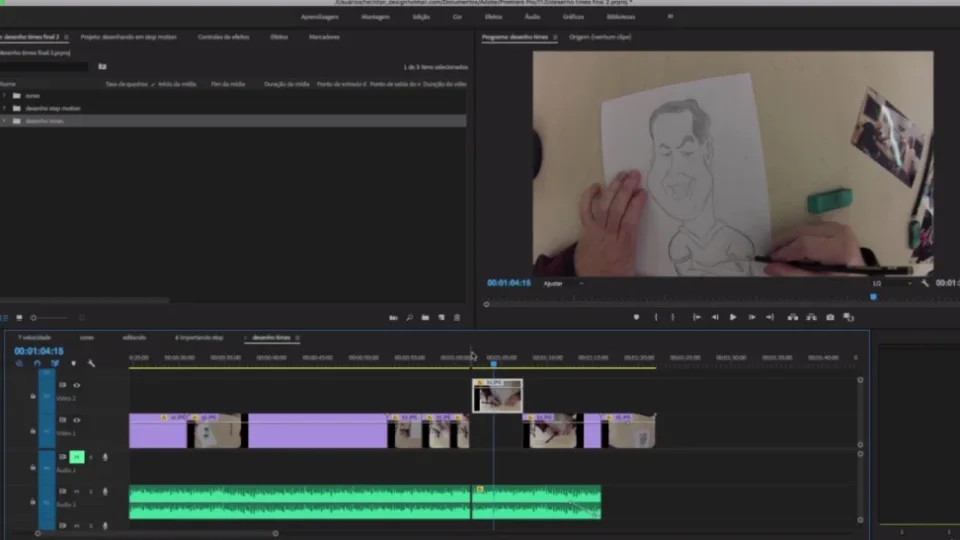Enable voice-over record on Audio 1

[x=105, y=457]
